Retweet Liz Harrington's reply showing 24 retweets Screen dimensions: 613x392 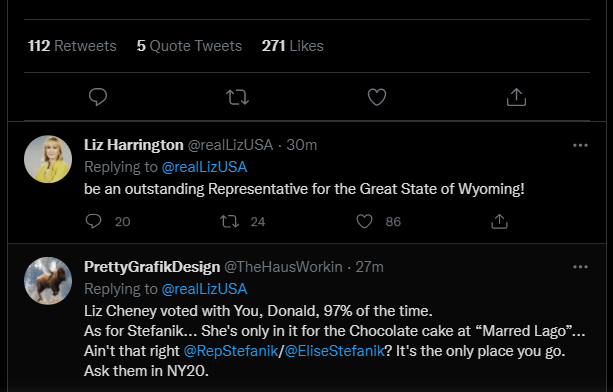(229, 222)
